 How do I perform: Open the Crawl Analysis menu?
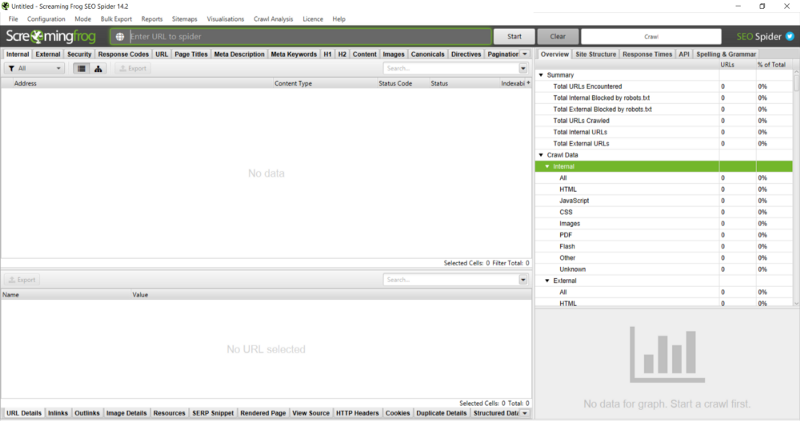pyautogui.click(x=273, y=19)
